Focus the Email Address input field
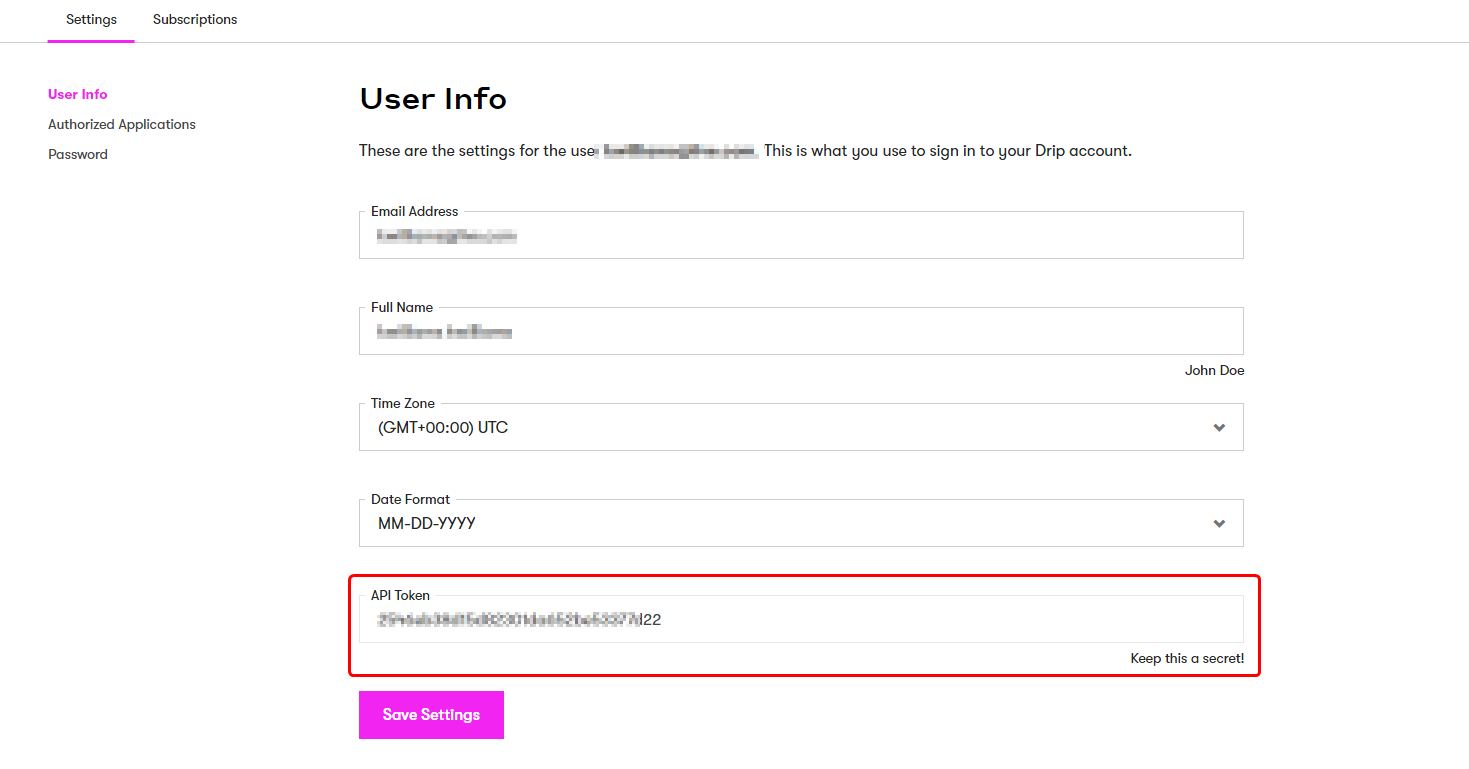The image size is (1469, 769). click(800, 236)
